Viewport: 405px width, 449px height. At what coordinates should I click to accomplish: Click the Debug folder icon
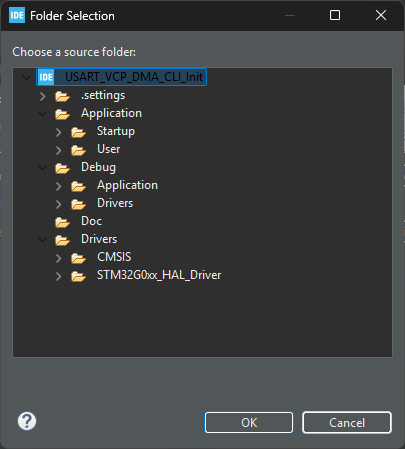62,168
